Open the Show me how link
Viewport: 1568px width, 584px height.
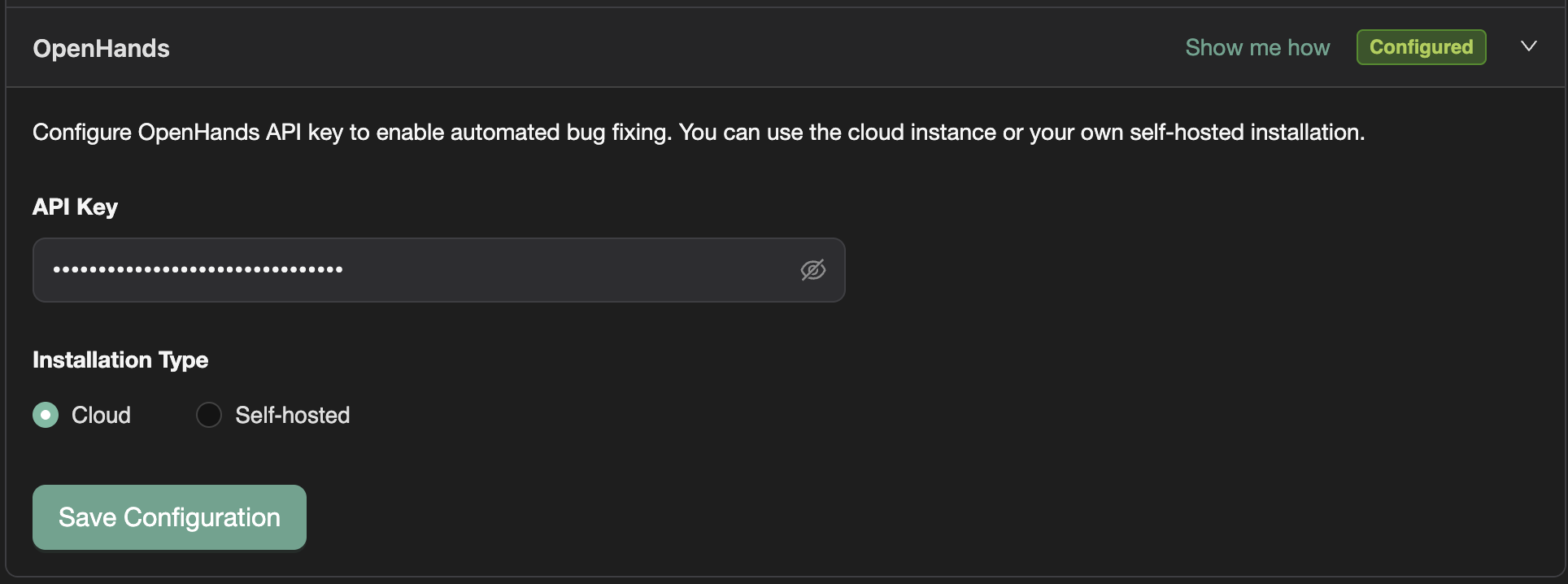click(x=1257, y=47)
